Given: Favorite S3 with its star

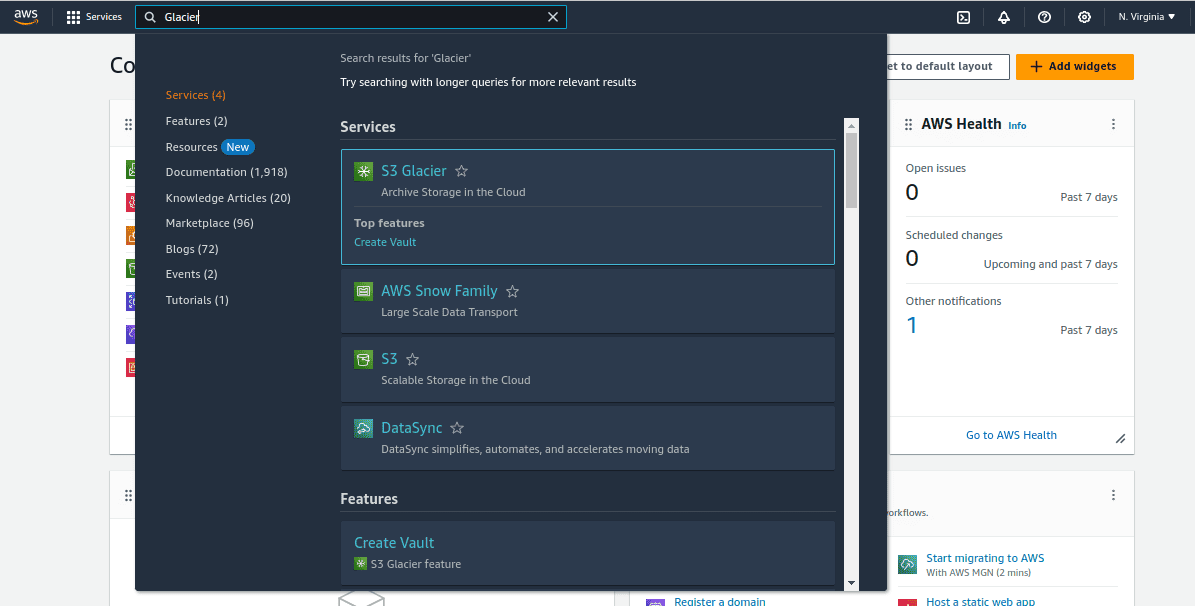Looking at the screenshot, I should tap(412, 359).
